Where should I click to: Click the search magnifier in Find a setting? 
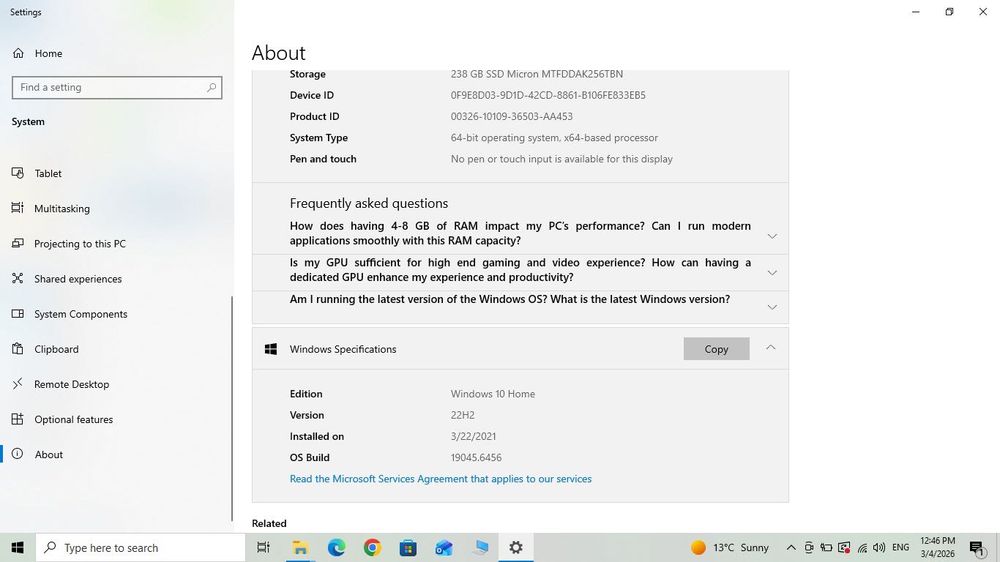(211, 87)
